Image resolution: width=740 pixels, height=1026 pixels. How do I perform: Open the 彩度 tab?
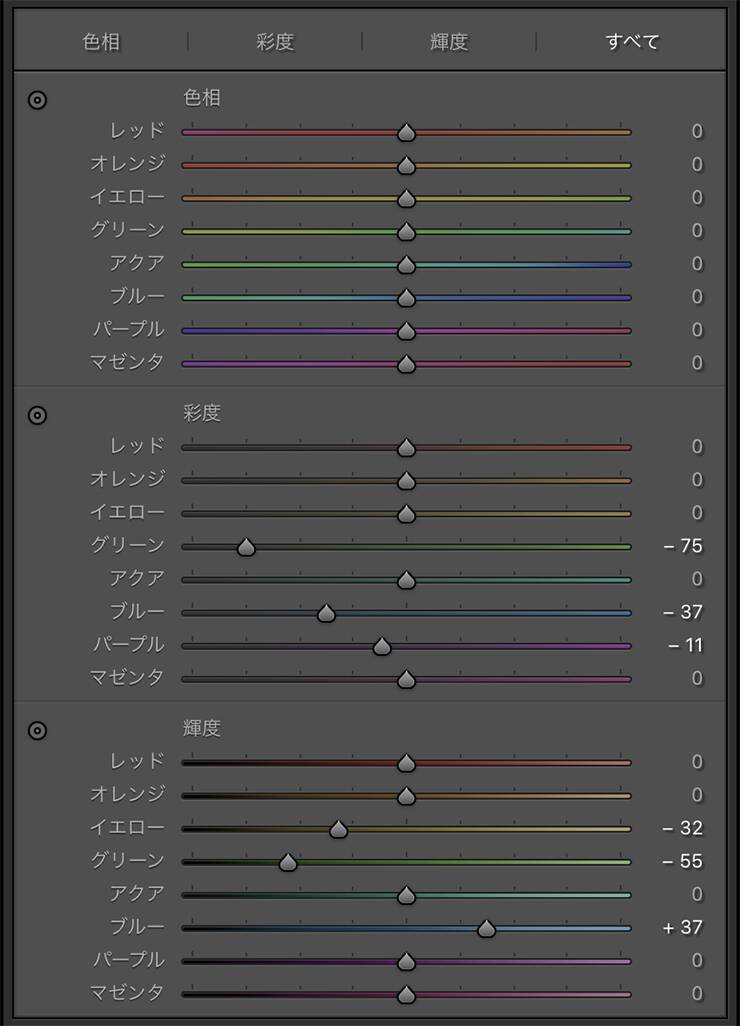tap(275, 42)
